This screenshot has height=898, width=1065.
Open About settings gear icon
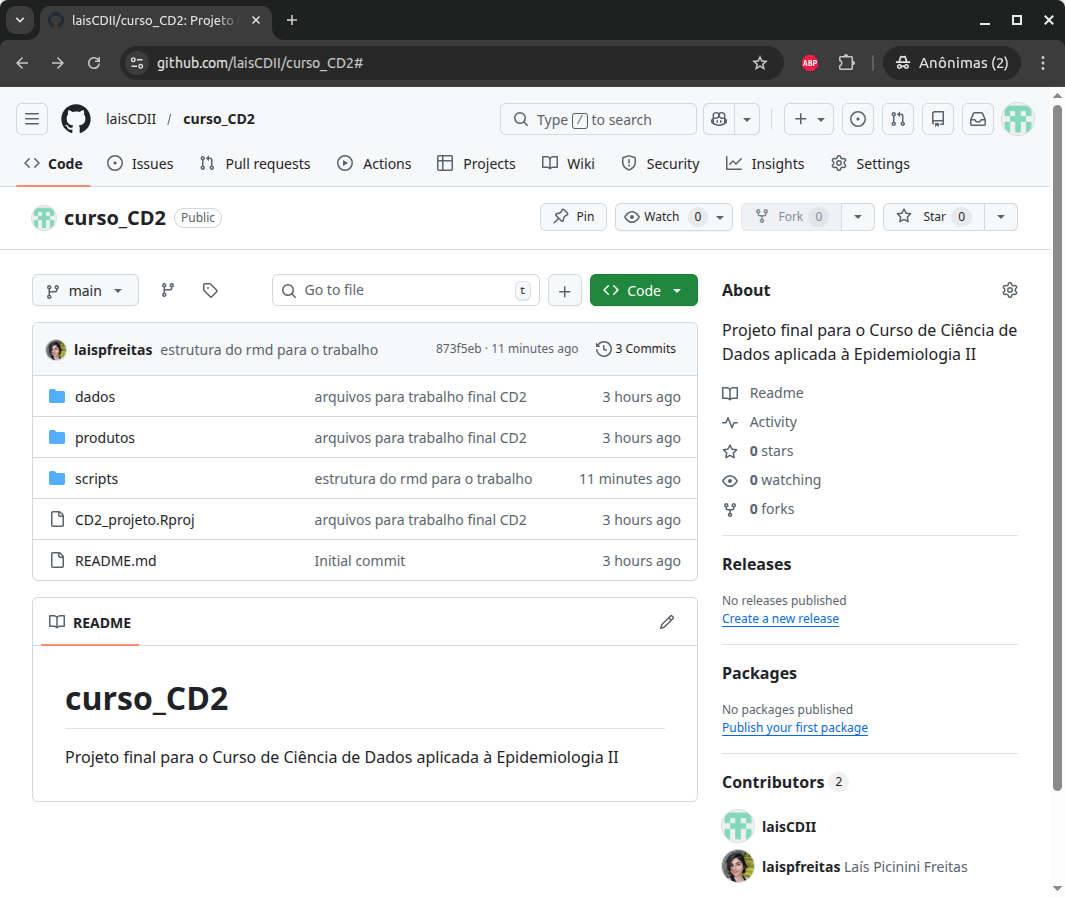pyautogui.click(x=1009, y=290)
